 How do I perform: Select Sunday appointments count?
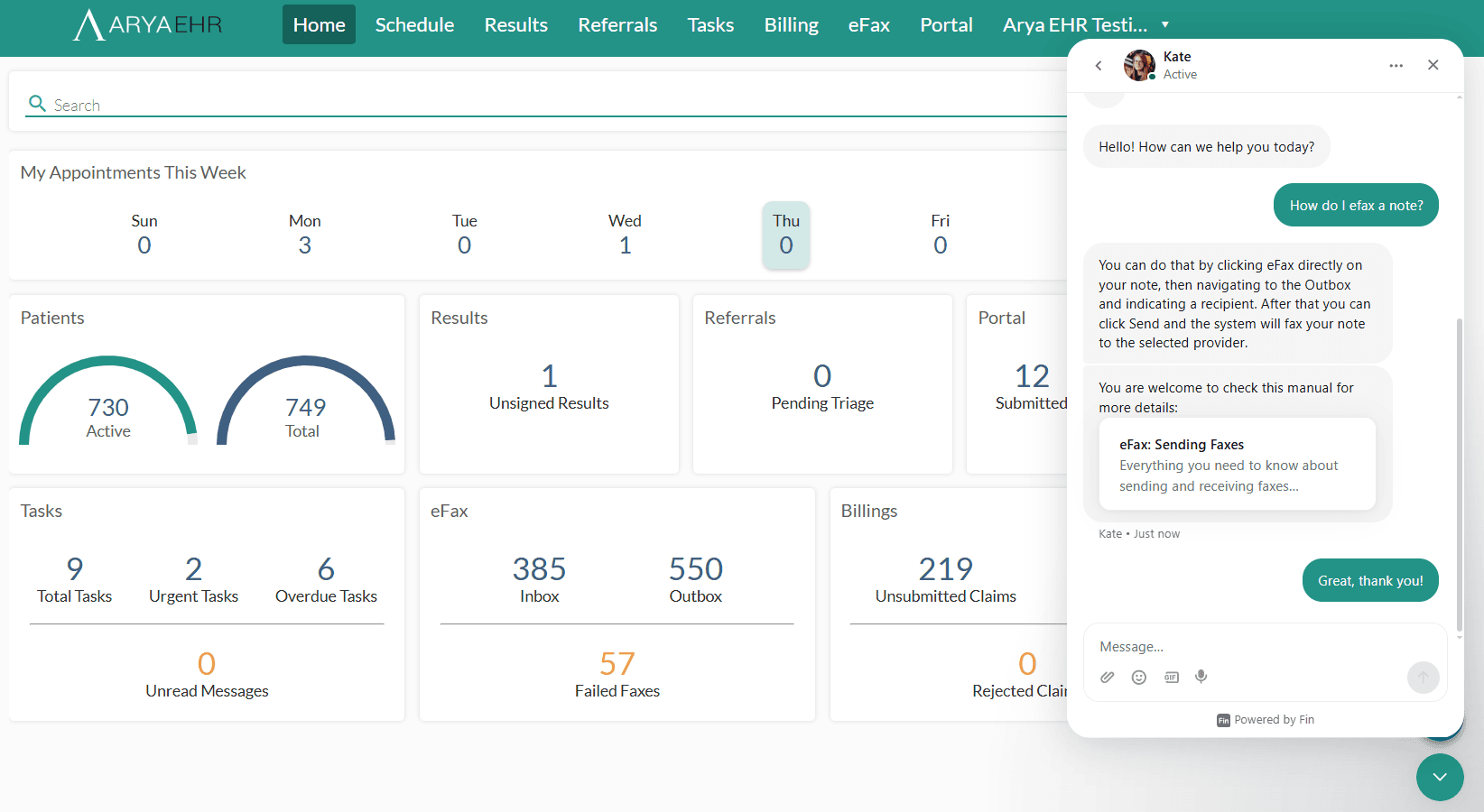click(x=144, y=235)
